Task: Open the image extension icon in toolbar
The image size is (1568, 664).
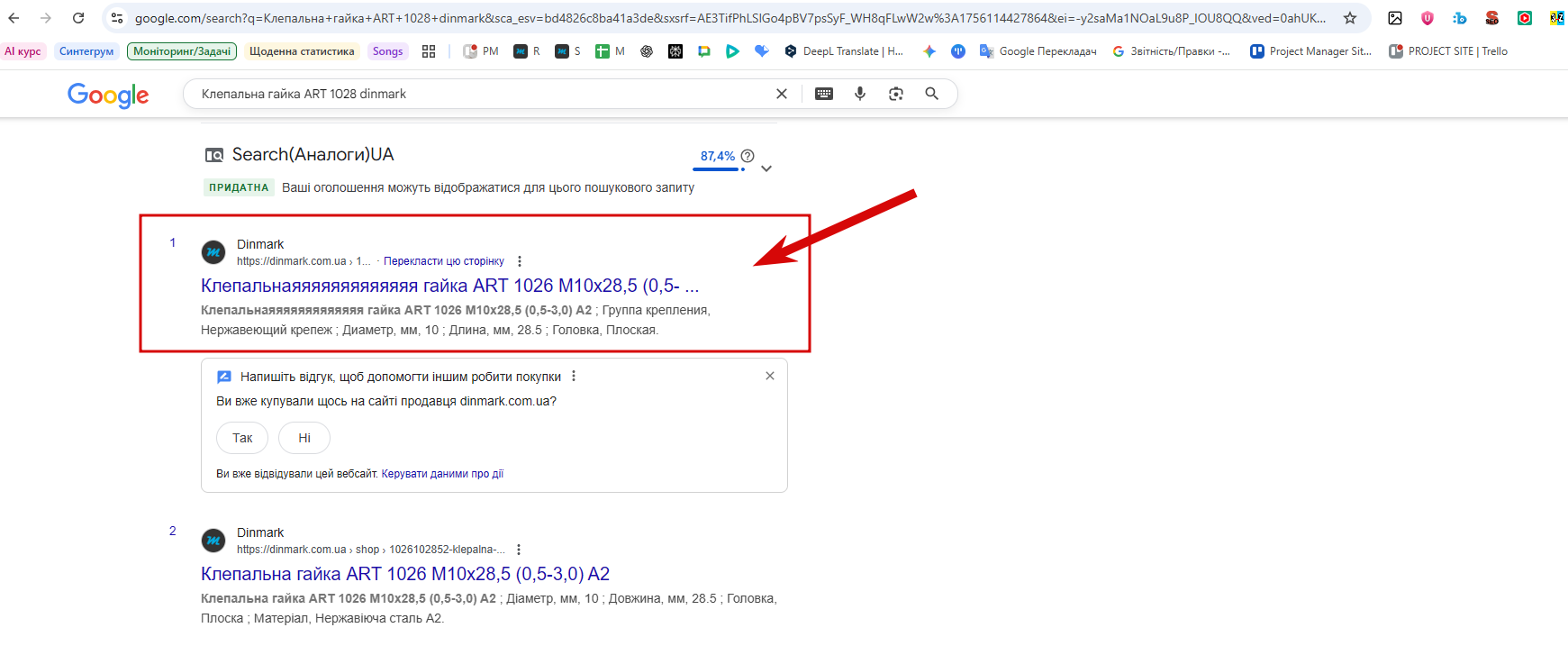Action: tap(1395, 18)
